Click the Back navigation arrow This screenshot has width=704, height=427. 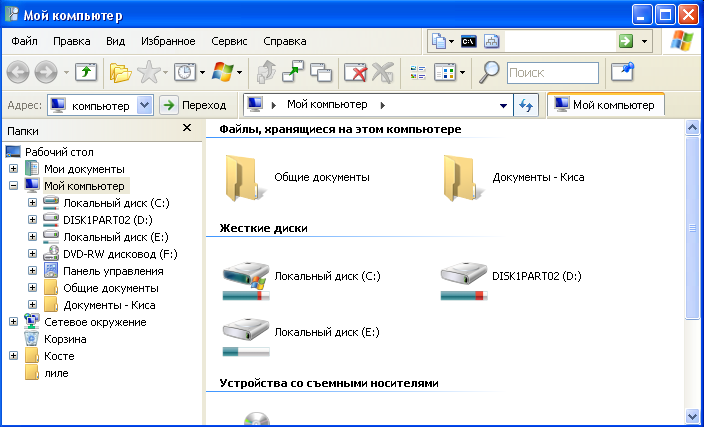point(18,72)
